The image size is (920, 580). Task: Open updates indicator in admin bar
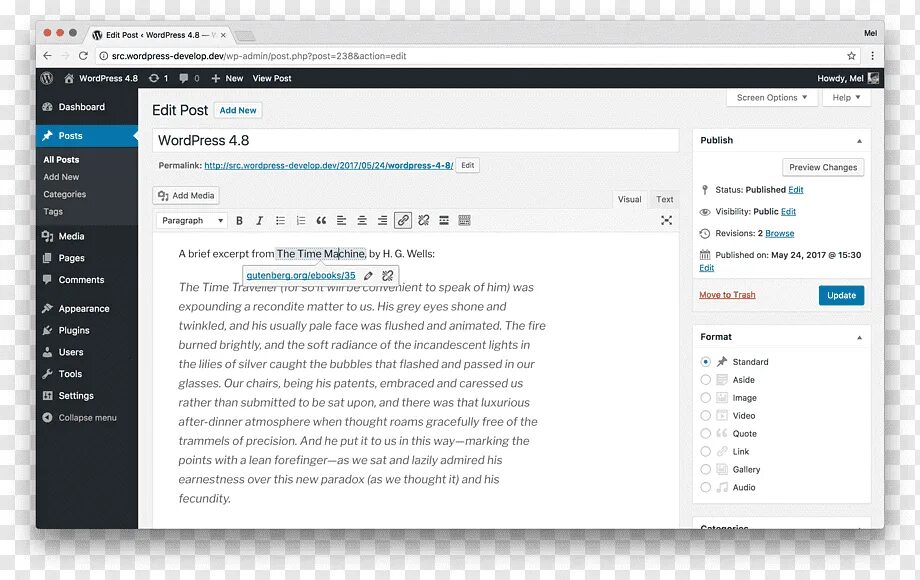click(158, 78)
